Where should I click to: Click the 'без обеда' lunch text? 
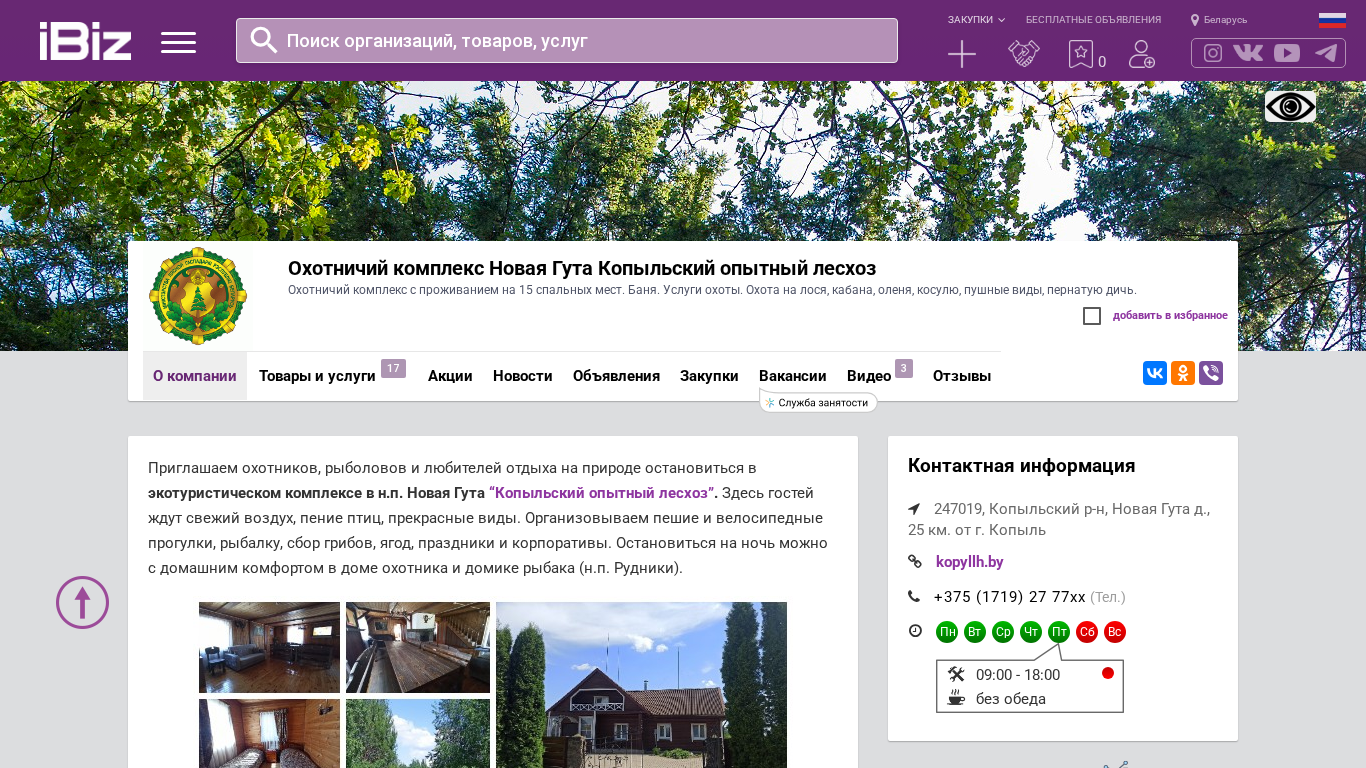tap(1011, 699)
